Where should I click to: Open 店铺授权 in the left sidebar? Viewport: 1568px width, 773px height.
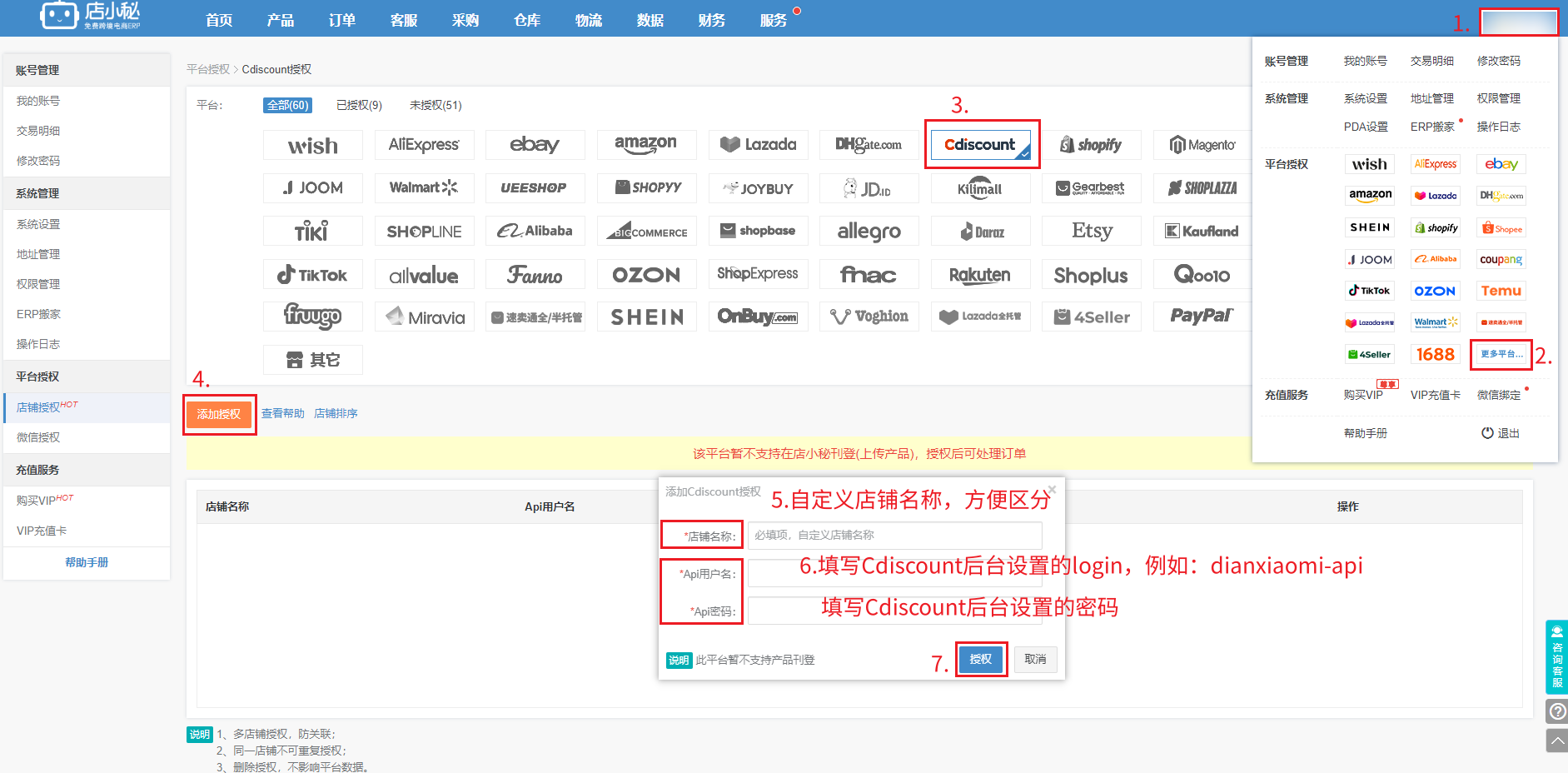point(87,407)
